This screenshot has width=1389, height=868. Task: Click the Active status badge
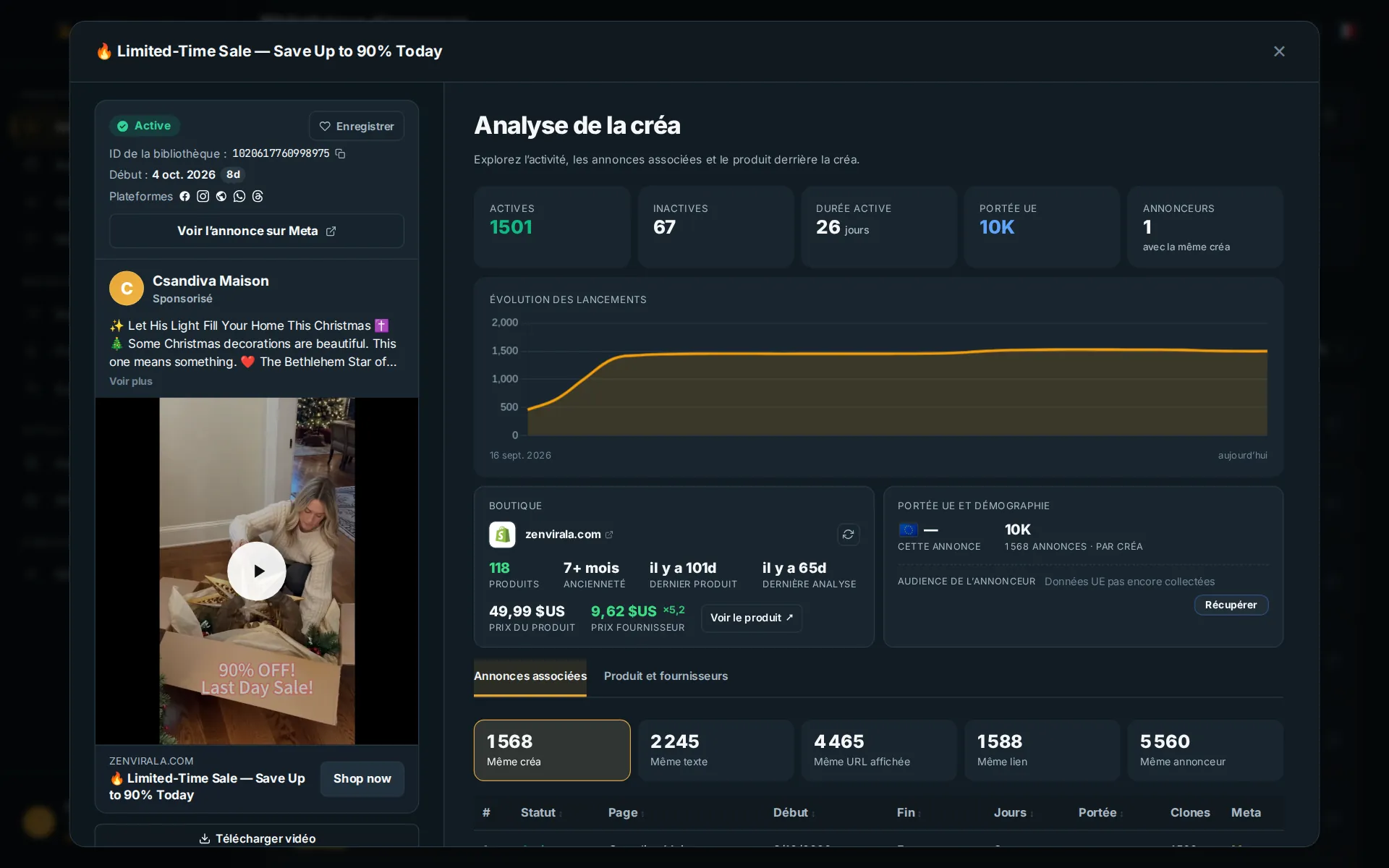coord(145,126)
